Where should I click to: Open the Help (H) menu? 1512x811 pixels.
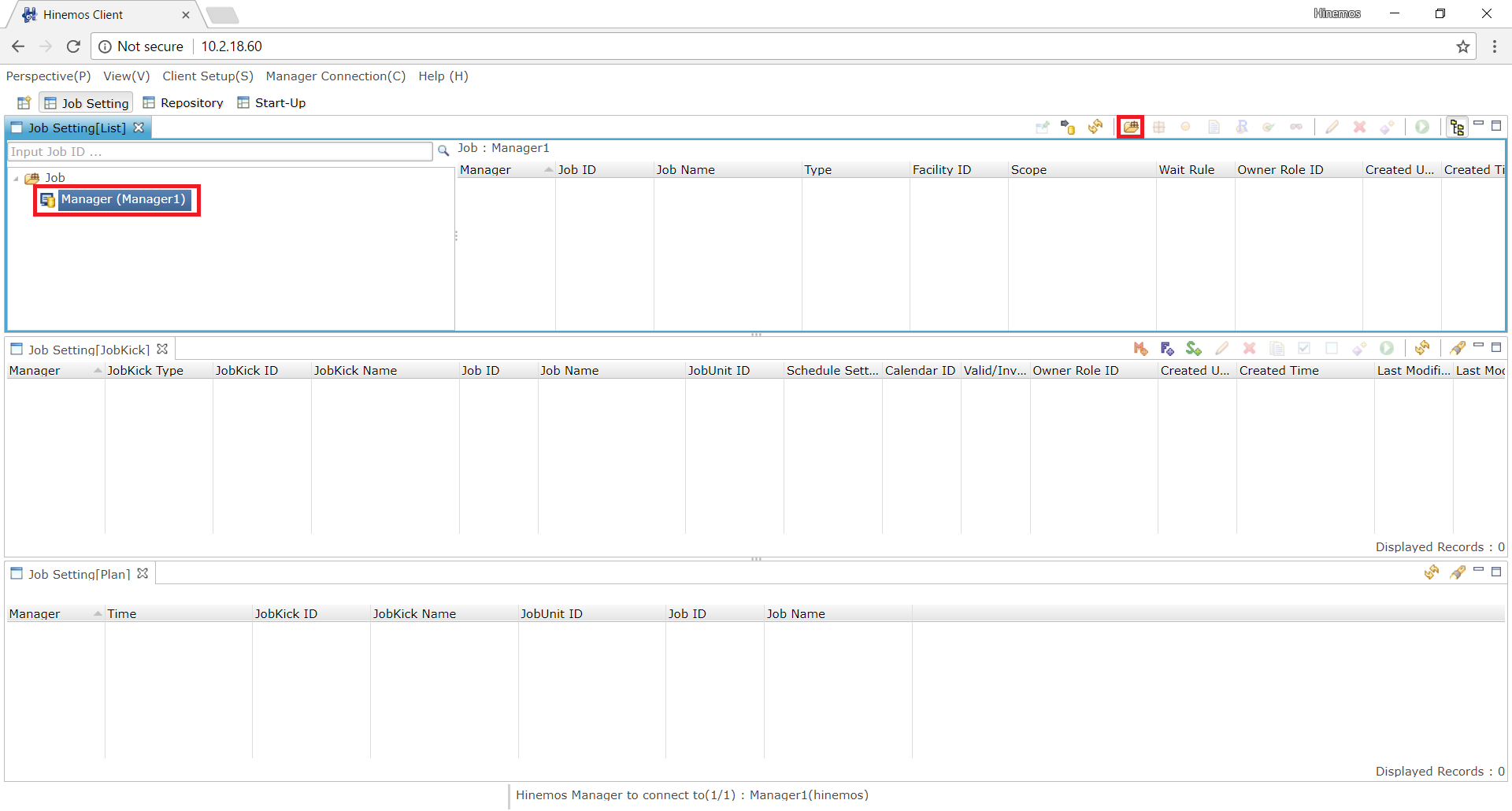click(443, 76)
